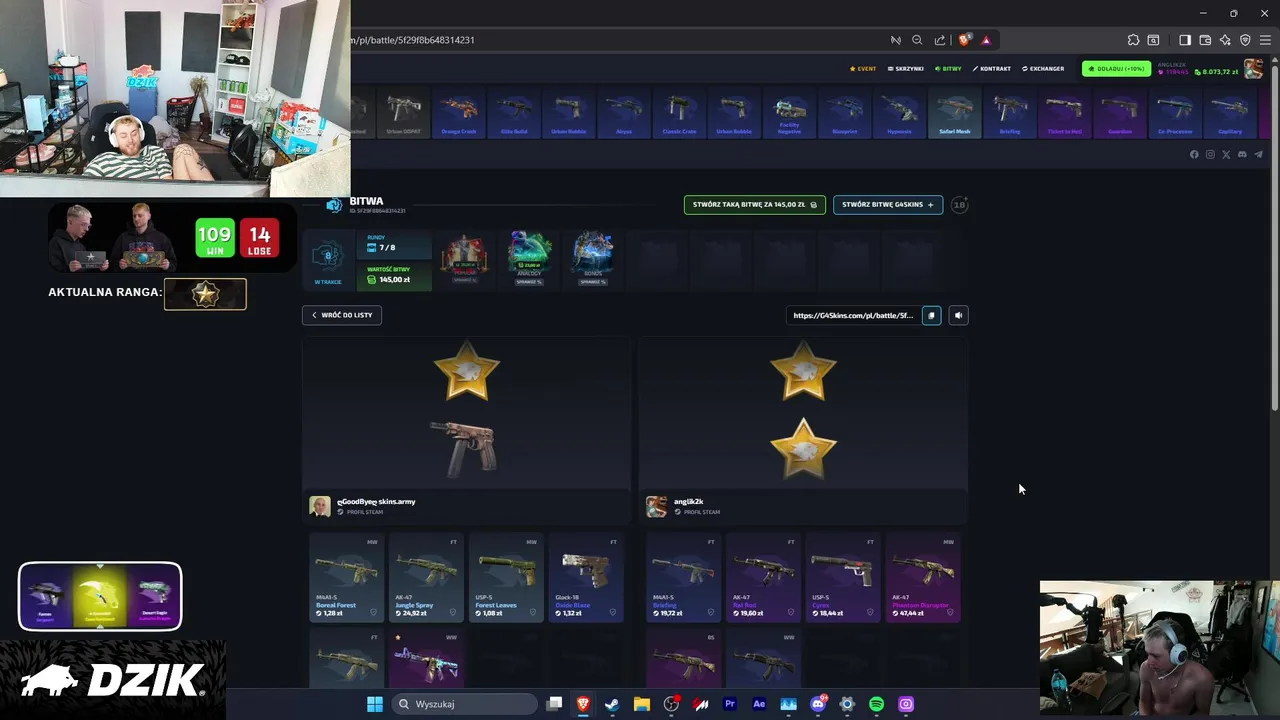The width and height of the screenshot is (1280, 720).
Task: Toggle the browser sidebar panel icon
Action: pos(1185,40)
